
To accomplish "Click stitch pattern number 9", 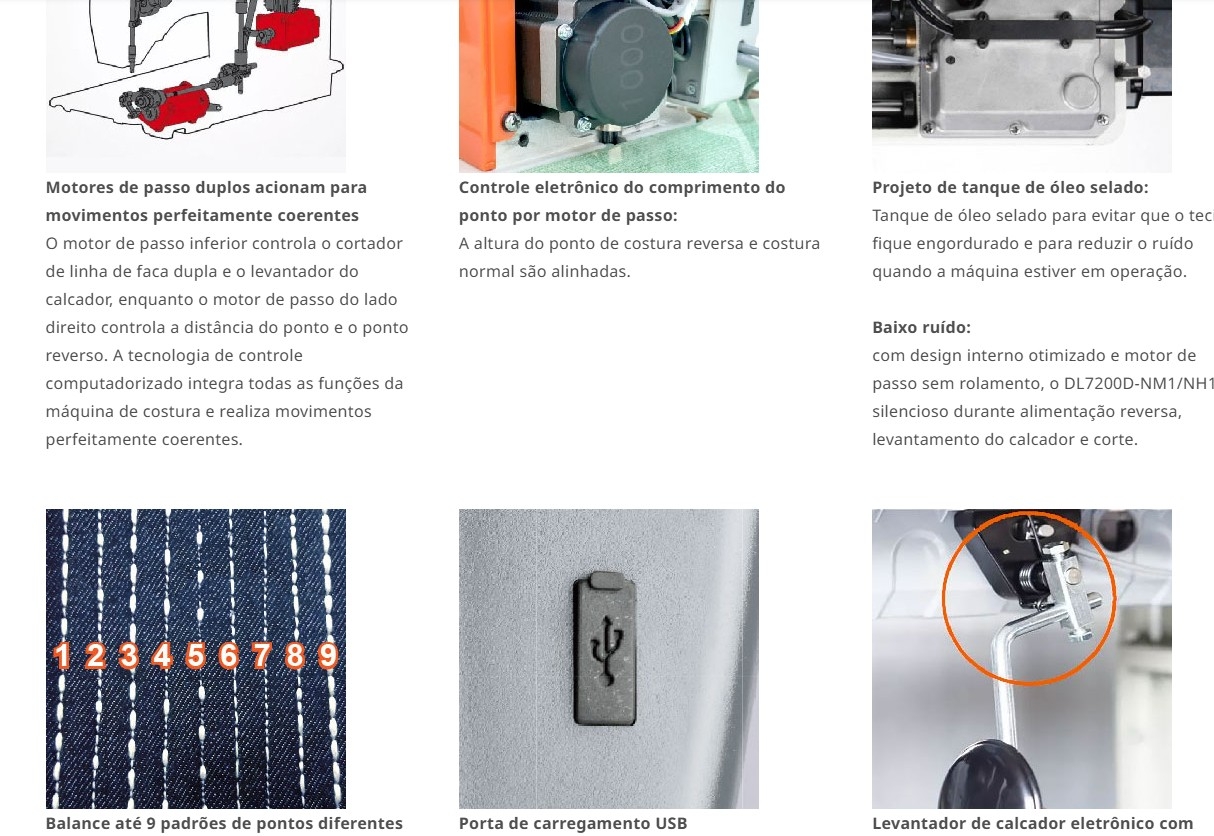I will pyautogui.click(x=328, y=656).
